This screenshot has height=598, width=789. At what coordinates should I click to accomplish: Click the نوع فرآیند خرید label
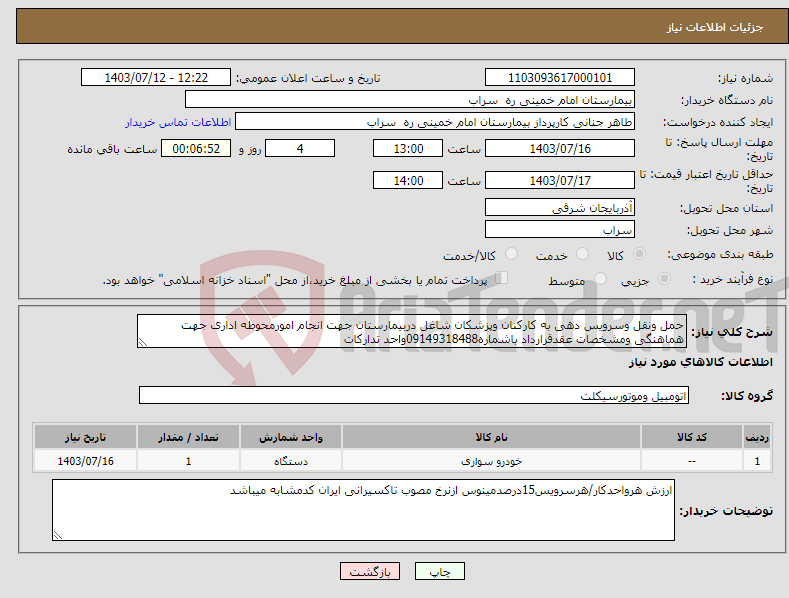[733, 279]
